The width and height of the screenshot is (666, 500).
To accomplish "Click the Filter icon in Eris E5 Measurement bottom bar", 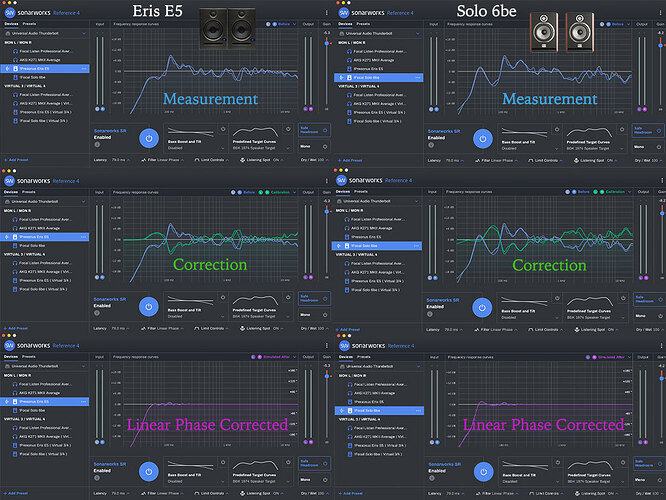I will click(144, 160).
